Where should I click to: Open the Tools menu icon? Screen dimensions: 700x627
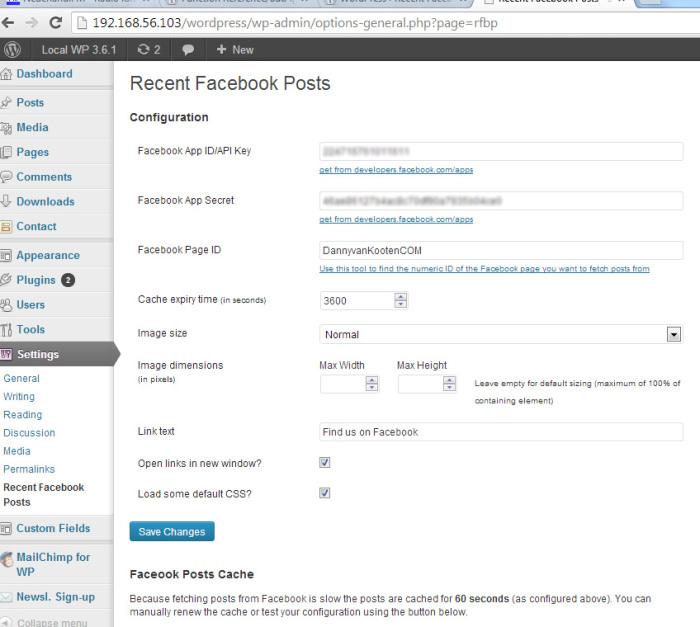click(6, 330)
